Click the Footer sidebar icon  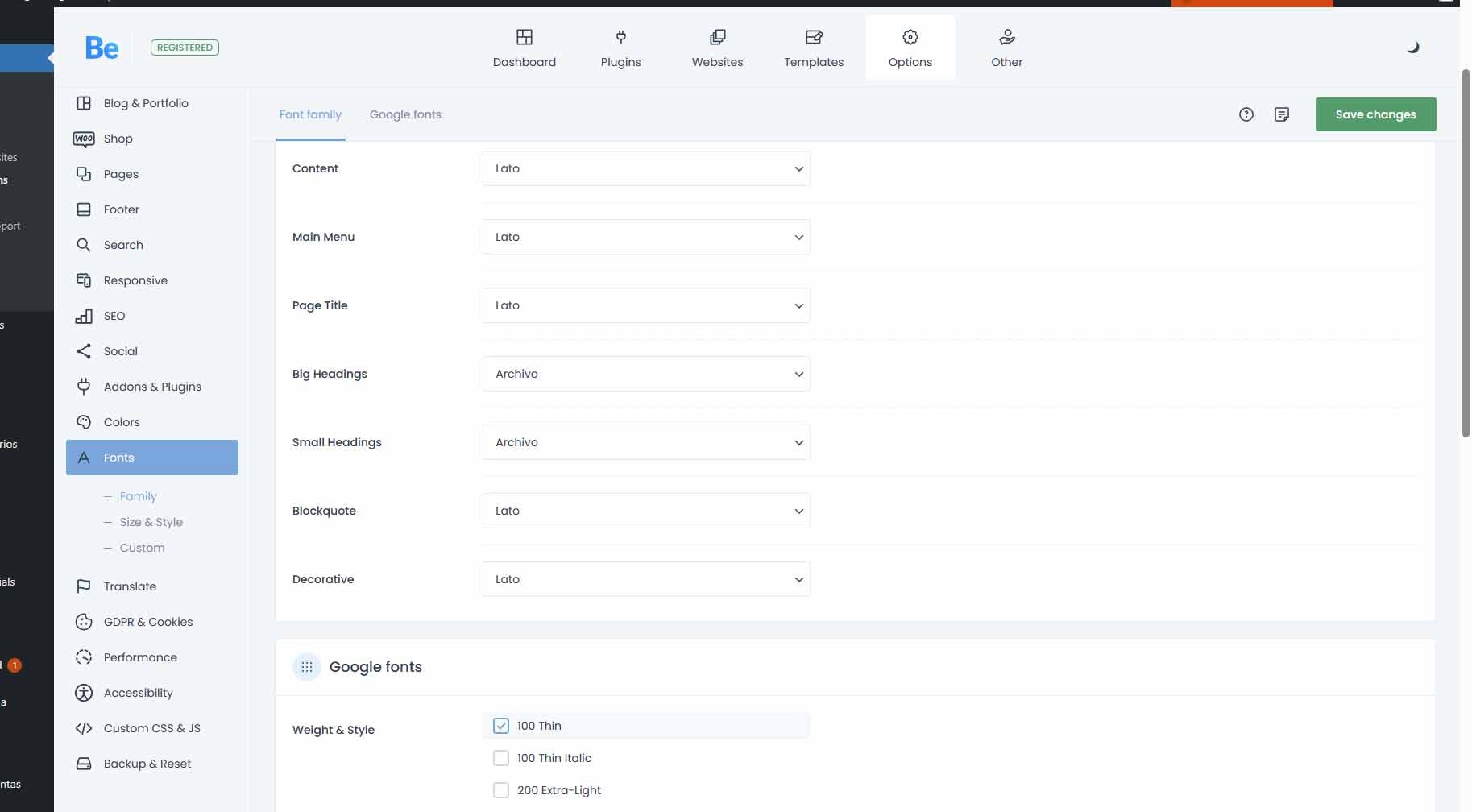84,209
